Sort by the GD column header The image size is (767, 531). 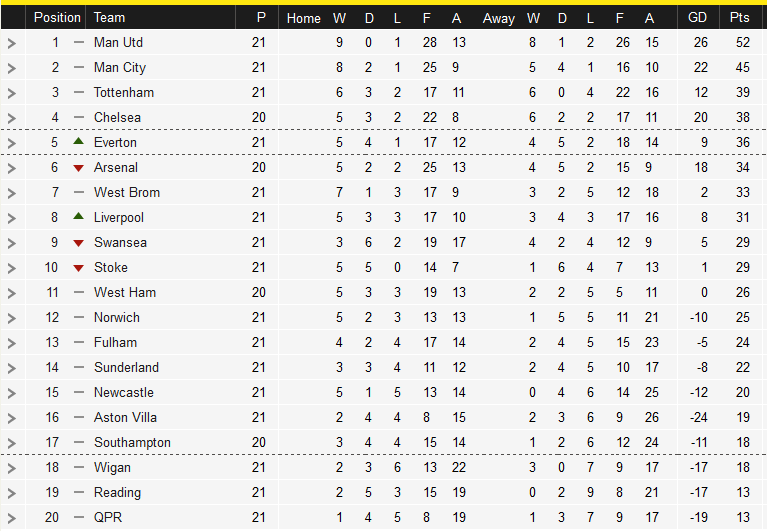tap(697, 18)
